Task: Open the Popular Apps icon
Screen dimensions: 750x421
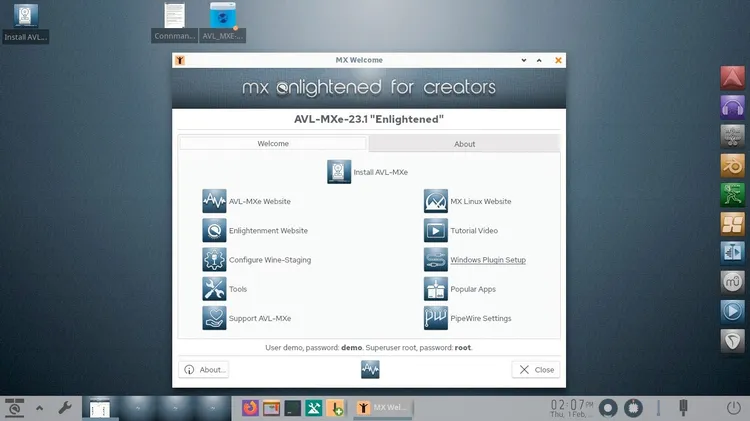Action: [435, 288]
